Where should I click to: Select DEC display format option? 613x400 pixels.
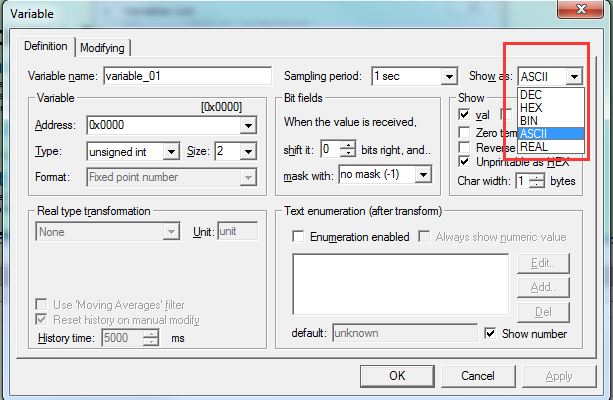click(x=531, y=95)
